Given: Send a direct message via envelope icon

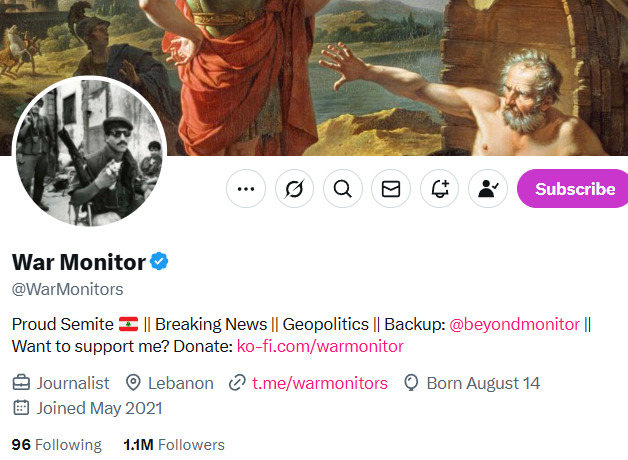Looking at the screenshot, I should tap(391, 188).
